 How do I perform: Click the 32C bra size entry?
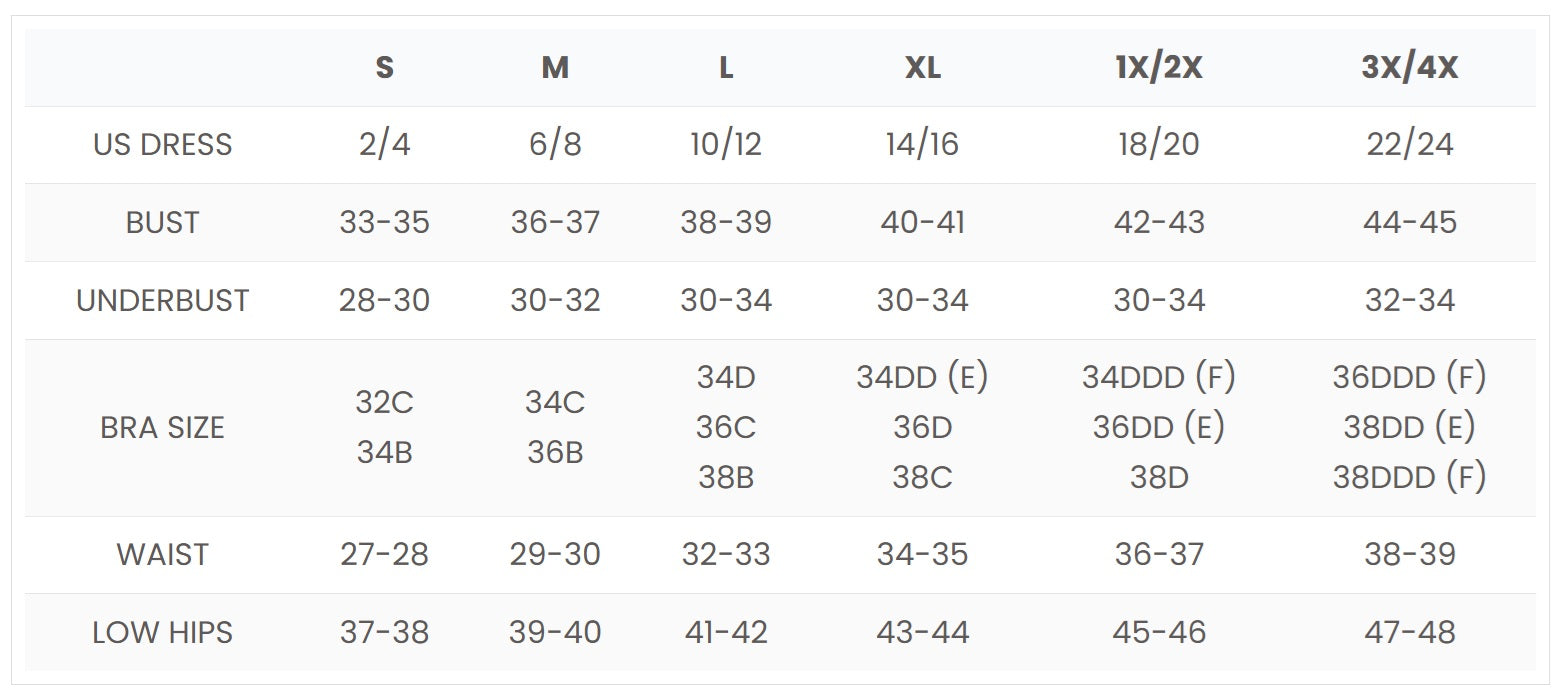pos(384,403)
